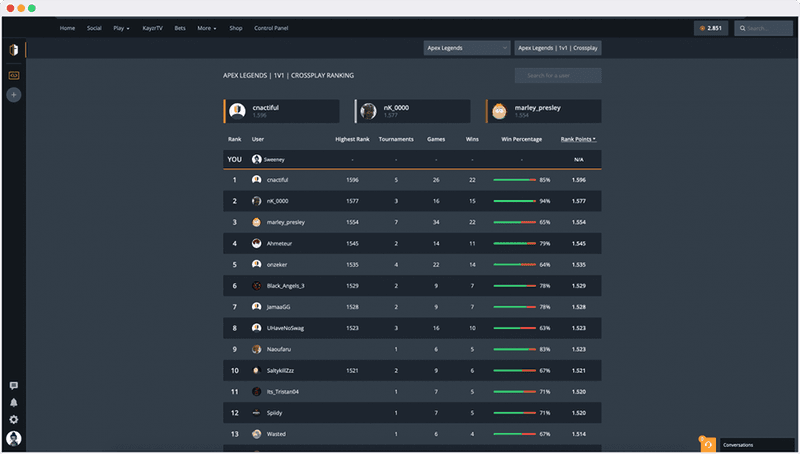800x454 pixels.
Task: Open the chat message icon in sidebar
Action: [14, 386]
